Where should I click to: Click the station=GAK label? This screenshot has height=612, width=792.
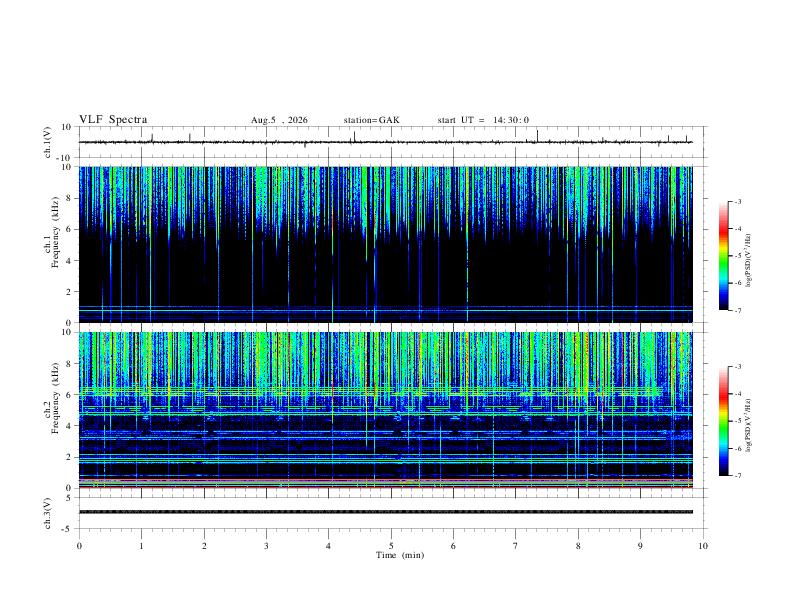[371, 120]
